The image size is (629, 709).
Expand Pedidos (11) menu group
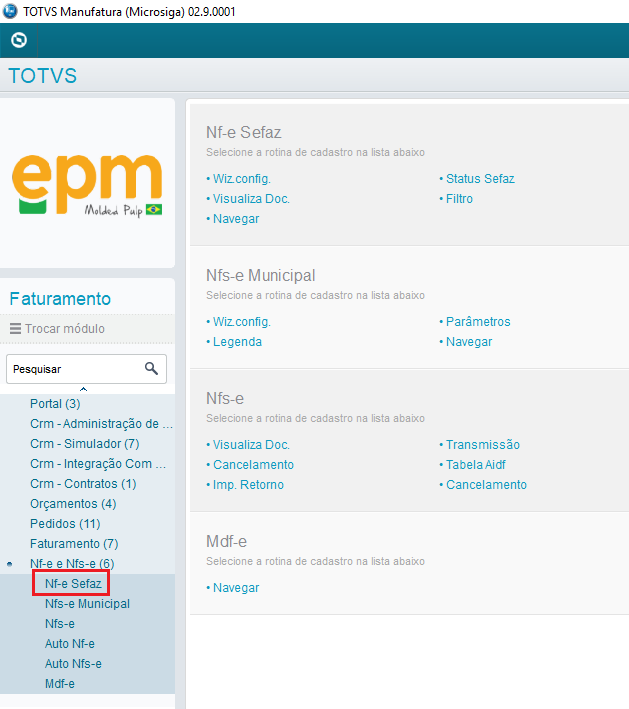(x=65, y=524)
